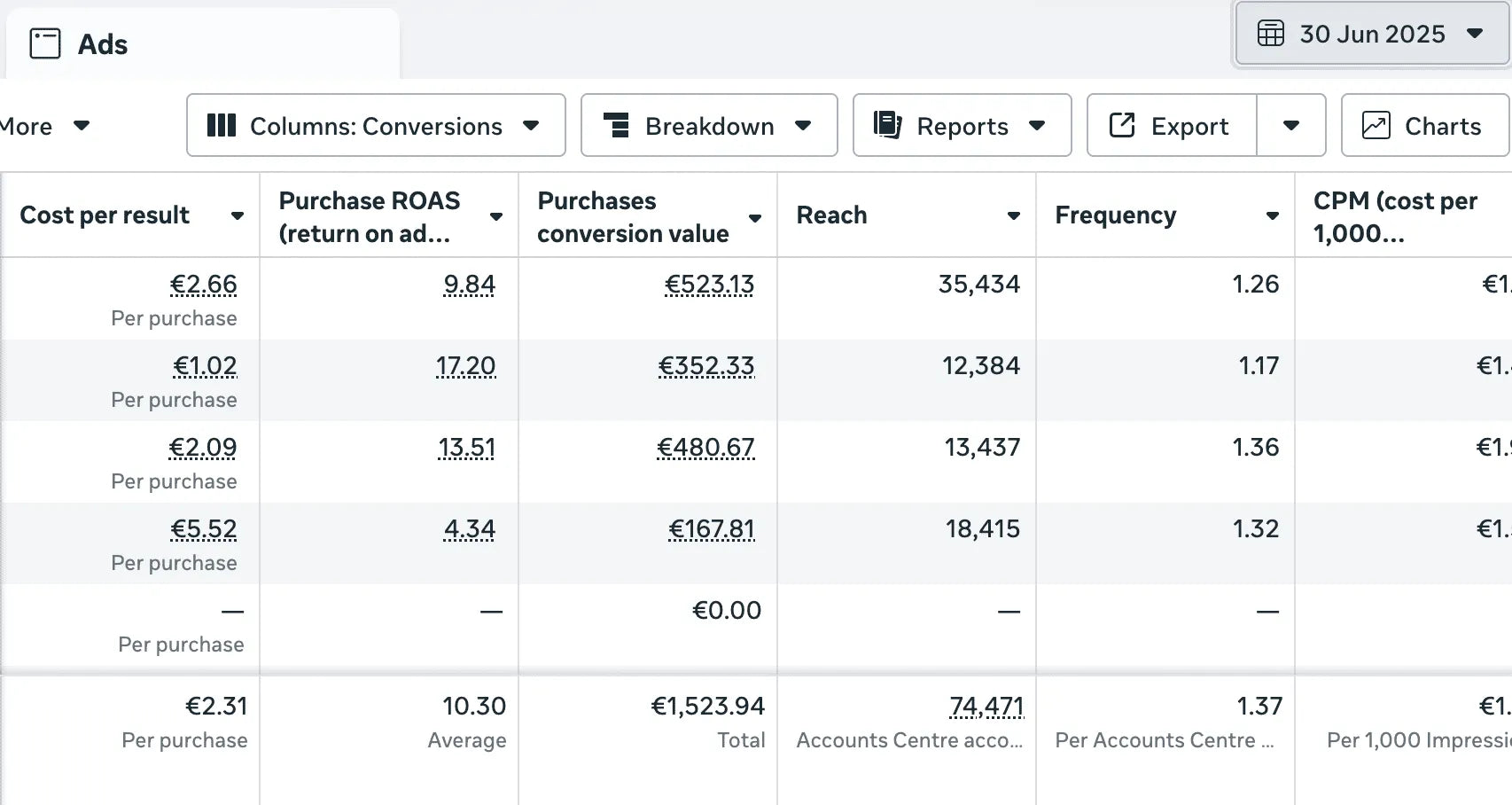
Task: Open the Export options arrow dropdown
Action: (1291, 126)
